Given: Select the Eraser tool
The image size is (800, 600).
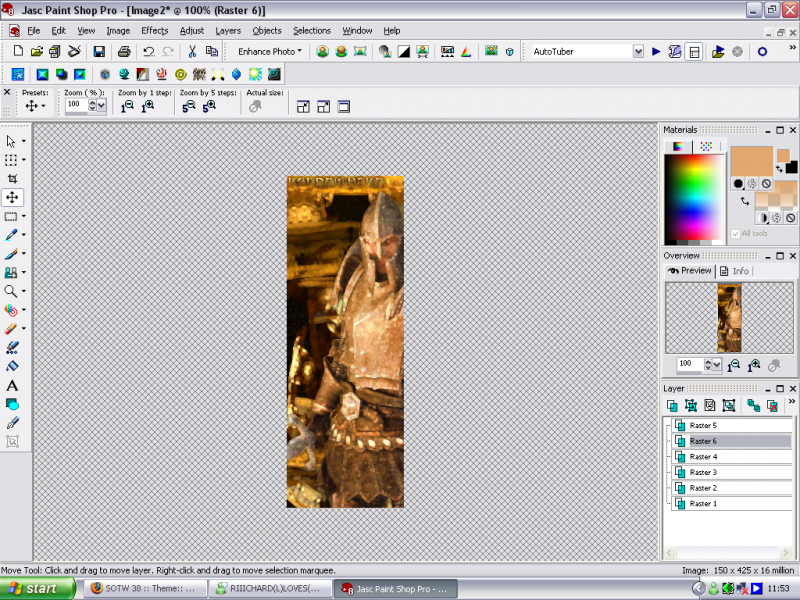Looking at the screenshot, I should (x=11, y=329).
